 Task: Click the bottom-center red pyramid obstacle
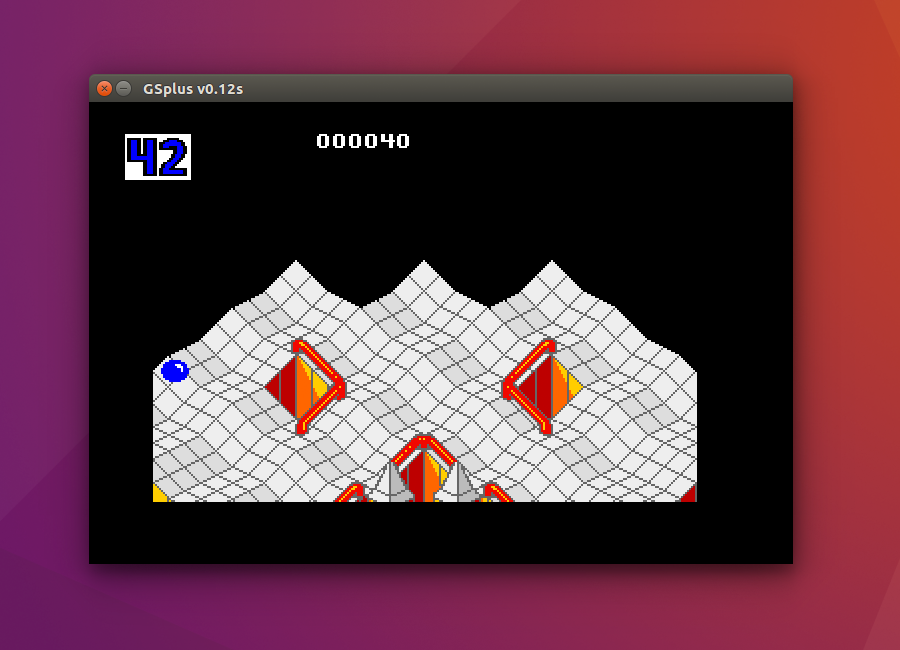[424, 469]
